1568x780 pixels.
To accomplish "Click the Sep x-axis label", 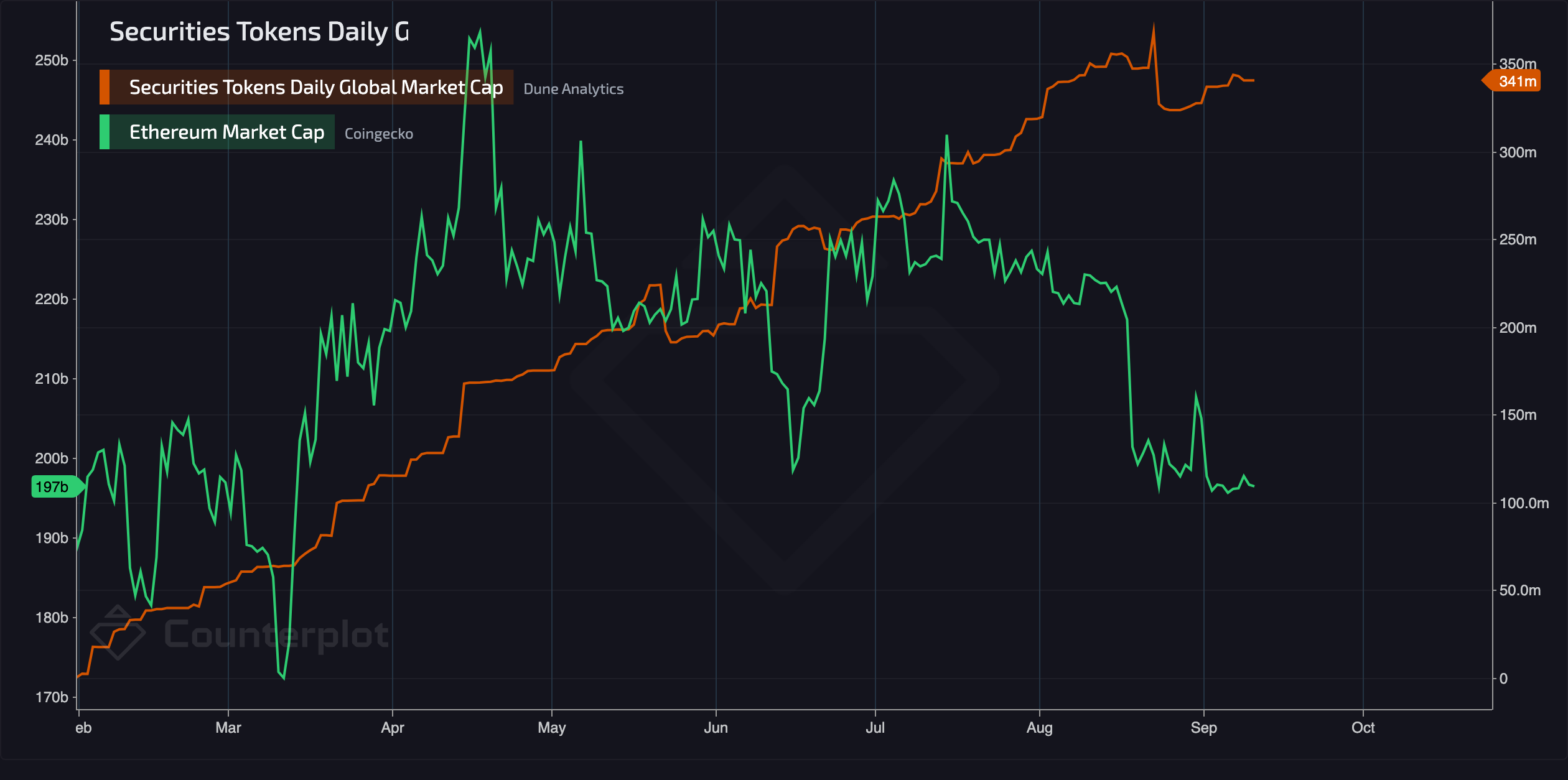I will [x=1204, y=728].
